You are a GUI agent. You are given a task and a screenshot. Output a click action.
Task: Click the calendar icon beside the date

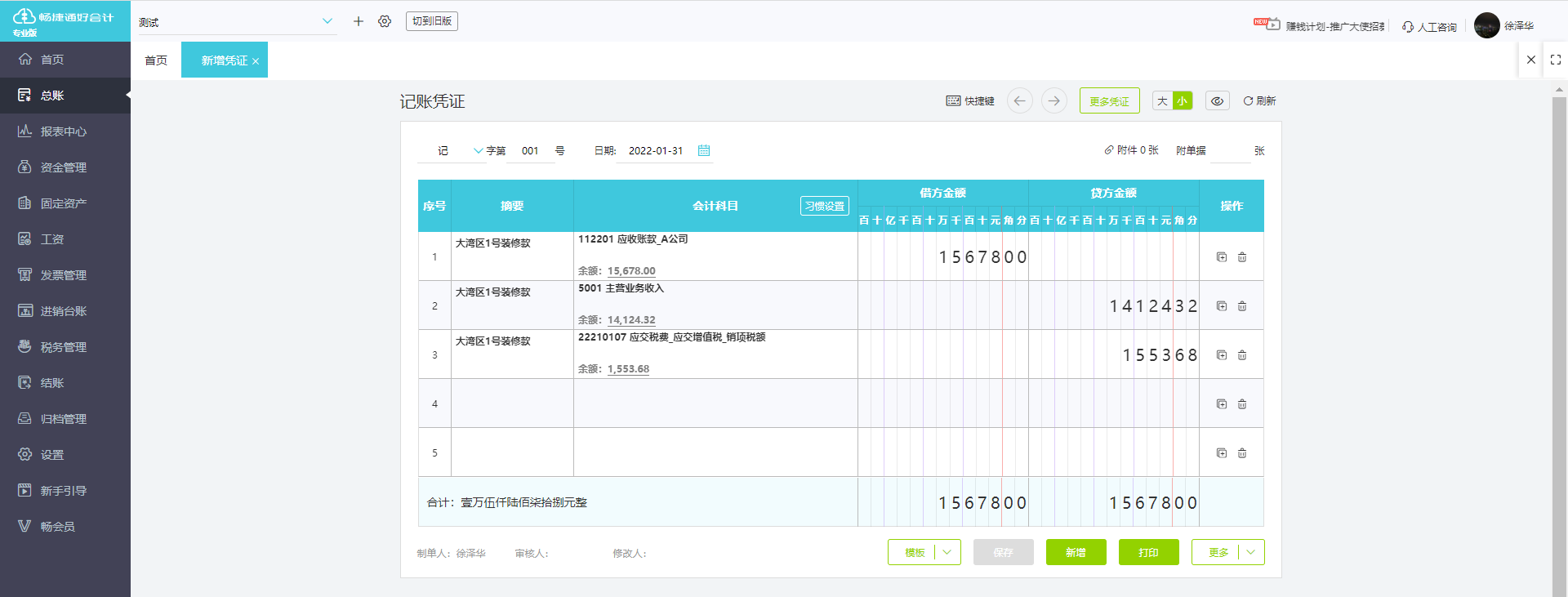coord(704,150)
